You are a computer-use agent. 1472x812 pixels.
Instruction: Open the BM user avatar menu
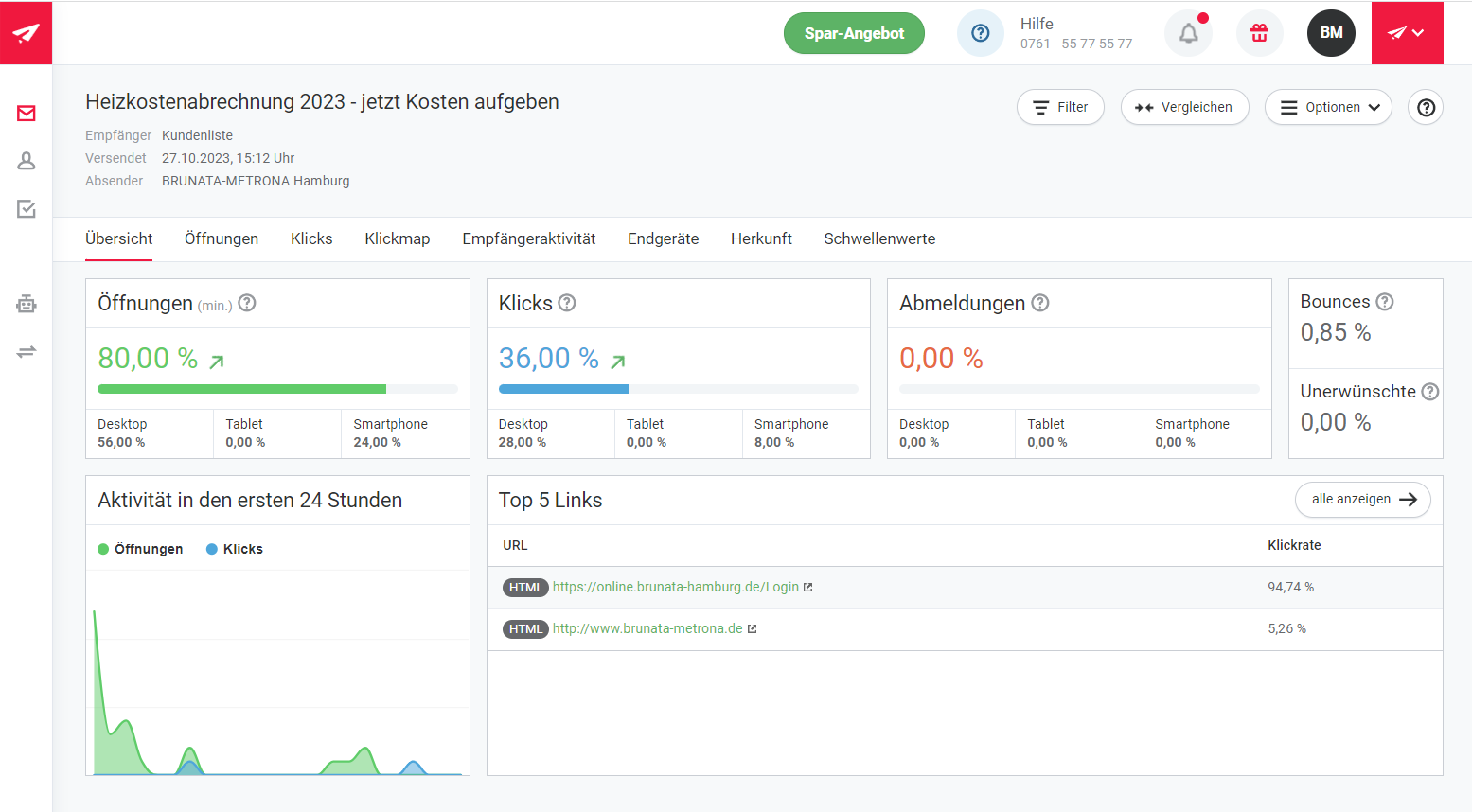click(1331, 33)
